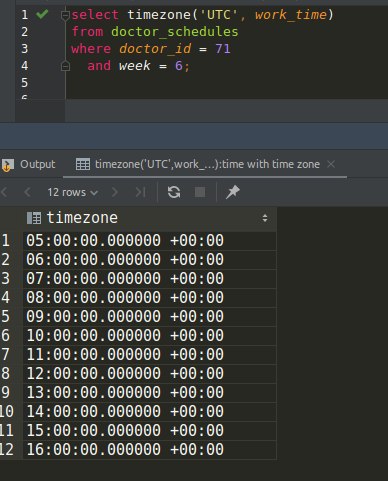This screenshot has width=388, height=481.
Task: Select cell 06:00:00.000000 +00:00
Action: 150,260
